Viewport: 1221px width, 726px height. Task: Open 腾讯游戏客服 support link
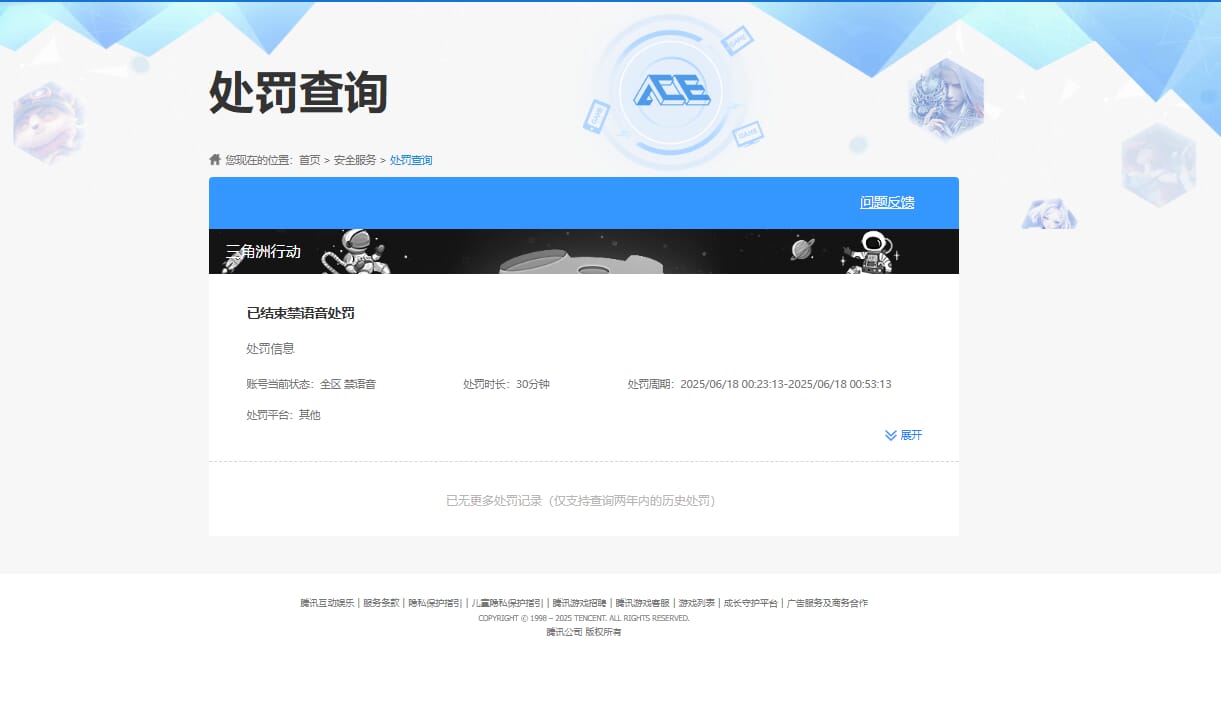(x=642, y=603)
